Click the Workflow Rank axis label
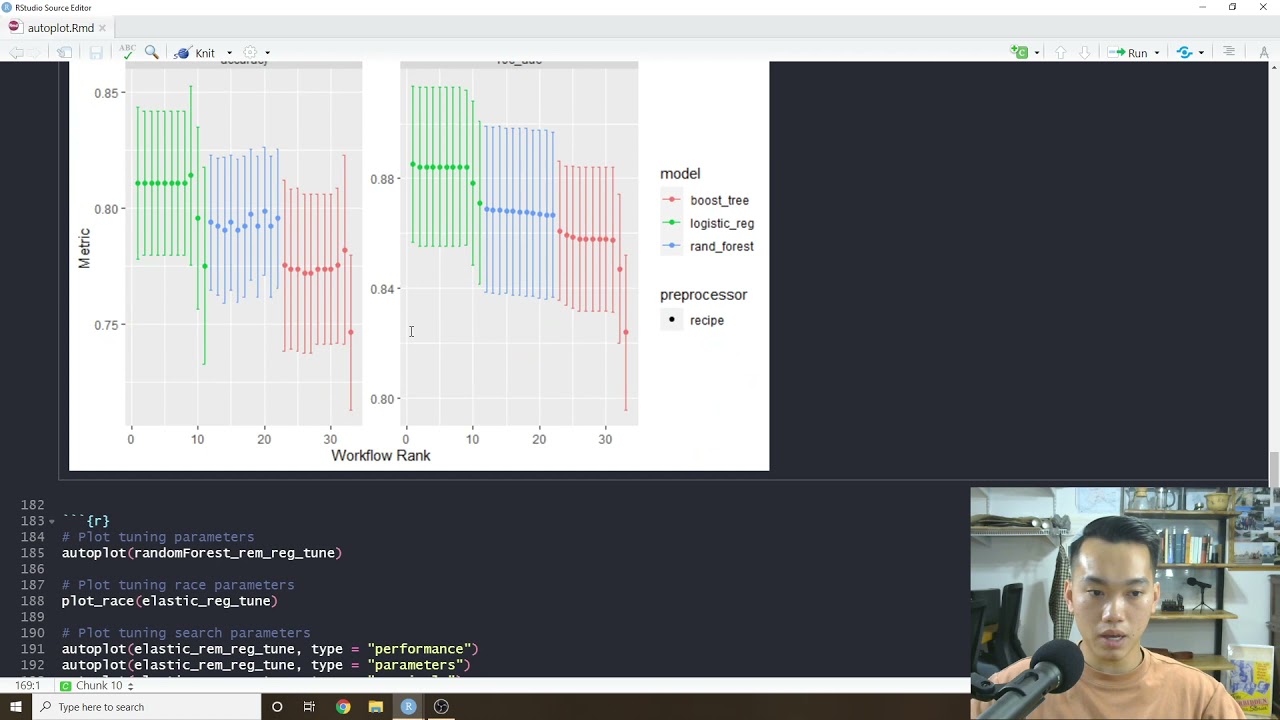Image resolution: width=1280 pixels, height=720 pixels. [x=381, y=455]
